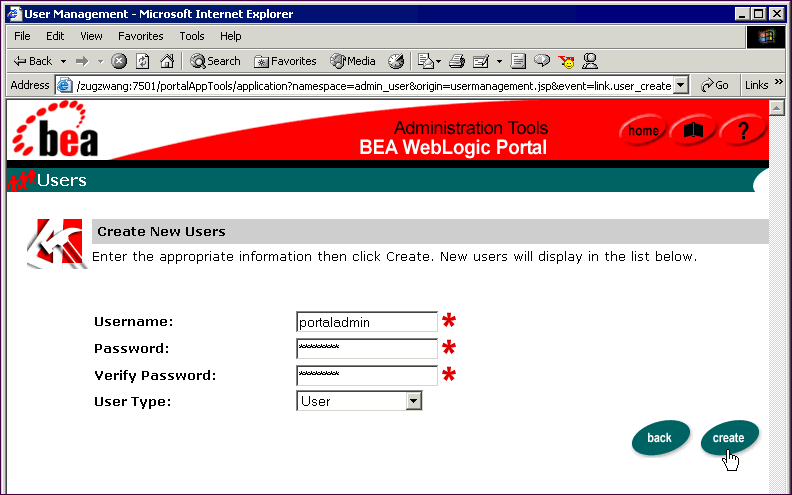Click the IE icon in title bar
Screen dimensions: 792x495
pos(15,14)
